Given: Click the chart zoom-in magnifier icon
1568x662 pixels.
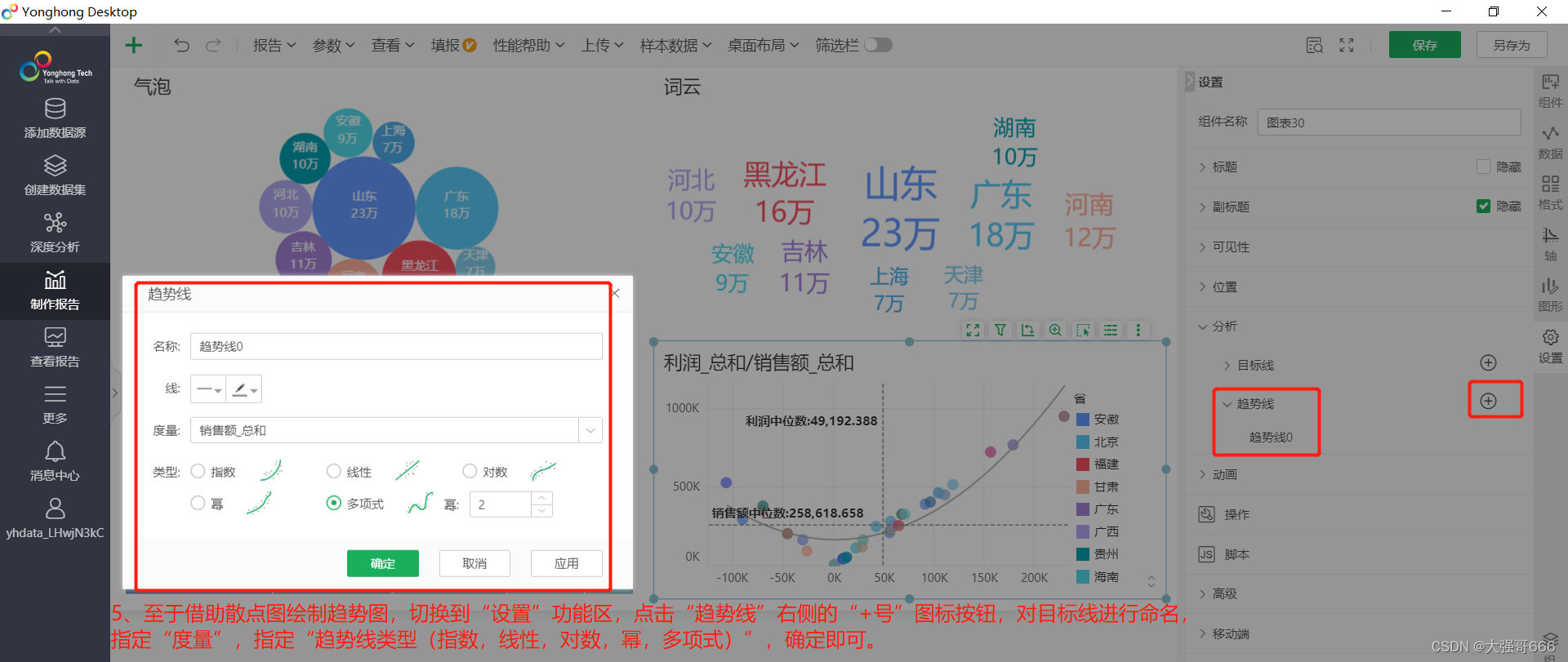Looking at the screenshot, I should [x=1055, y=330].
